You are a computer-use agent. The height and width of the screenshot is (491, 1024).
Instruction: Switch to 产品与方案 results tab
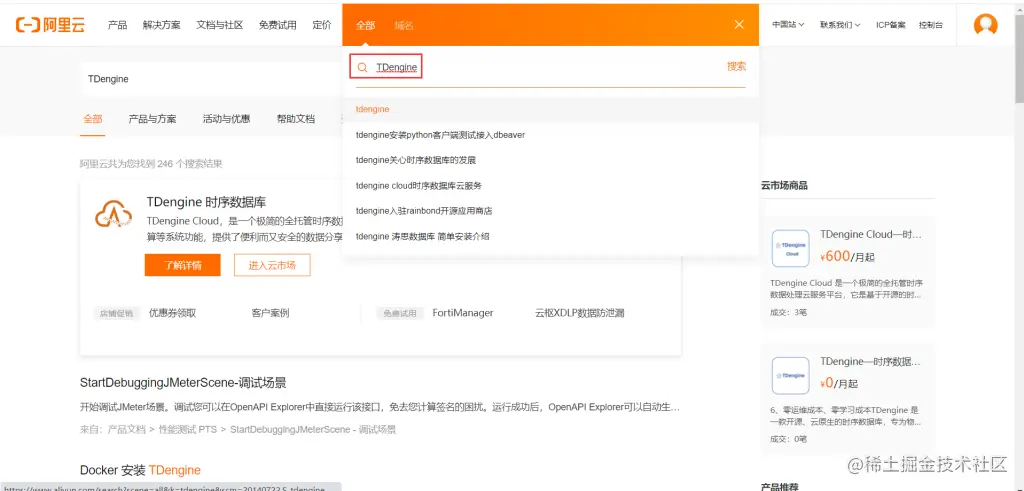152,119
